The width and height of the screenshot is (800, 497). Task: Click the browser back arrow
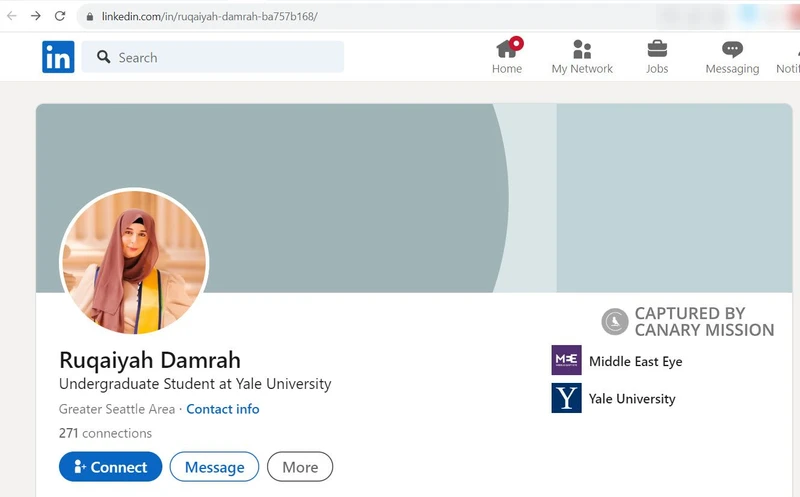tap(12, 16)
